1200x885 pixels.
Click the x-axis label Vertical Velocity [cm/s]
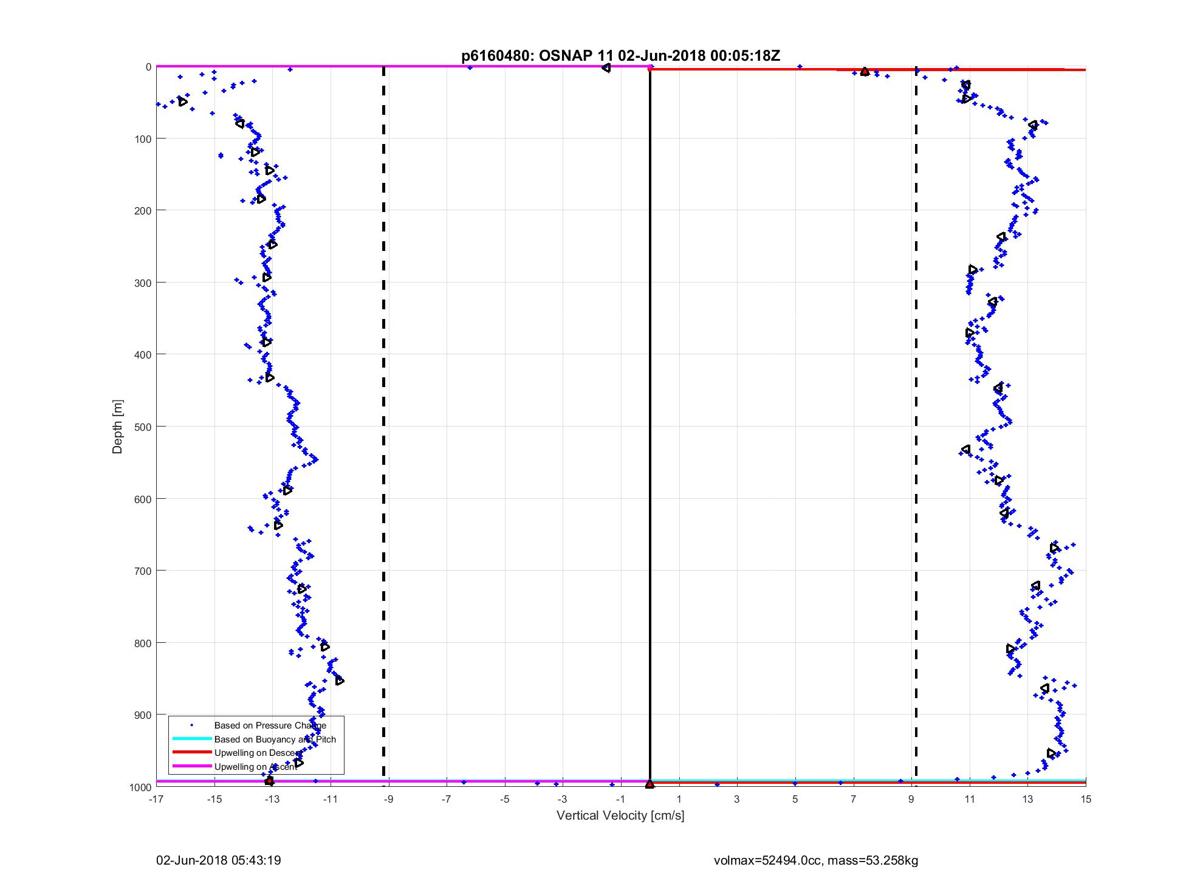pos(620,816)
